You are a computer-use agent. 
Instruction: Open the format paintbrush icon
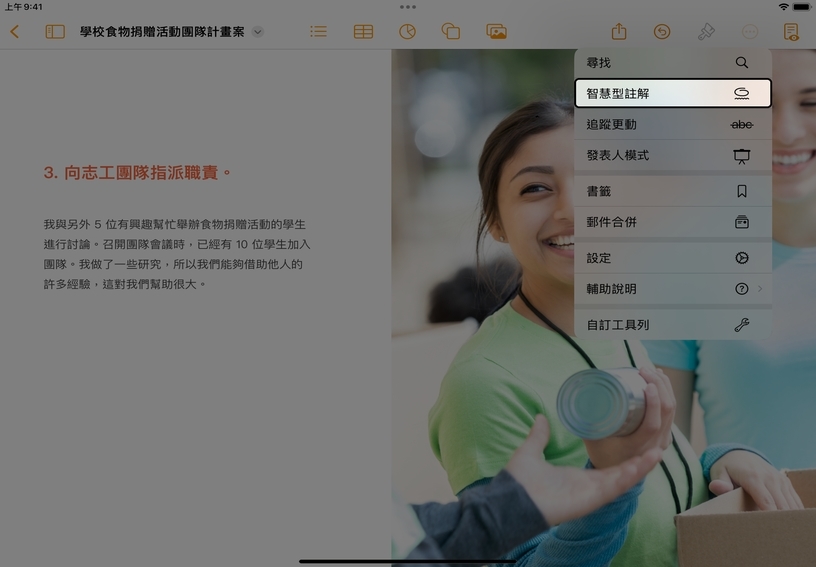706,32
